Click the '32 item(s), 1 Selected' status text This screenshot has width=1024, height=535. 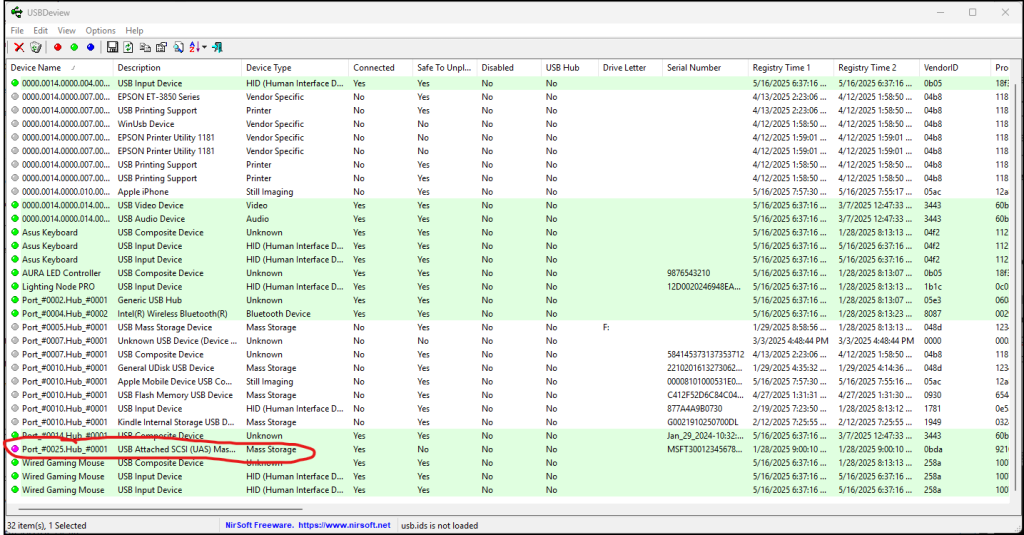pos(46,525)
